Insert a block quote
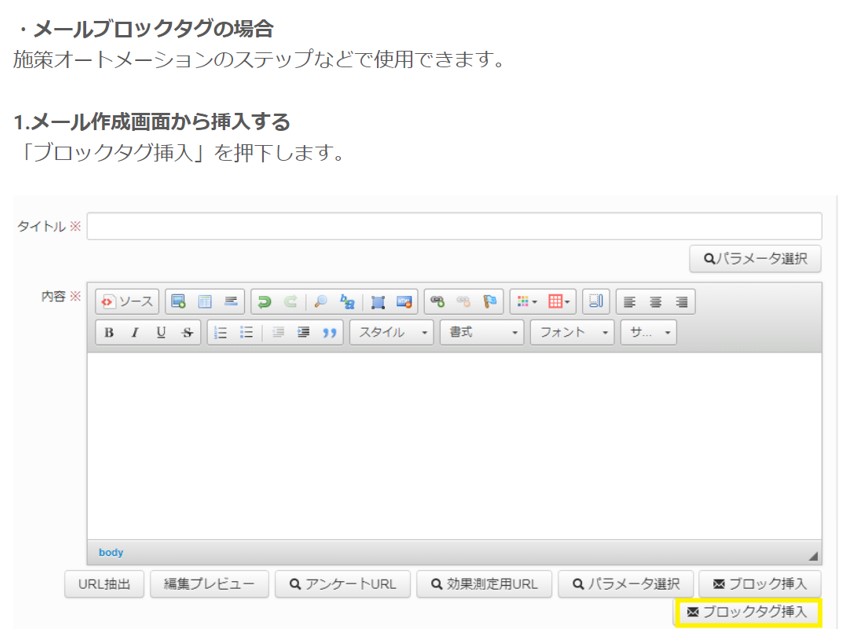 [x=329, y=333]
